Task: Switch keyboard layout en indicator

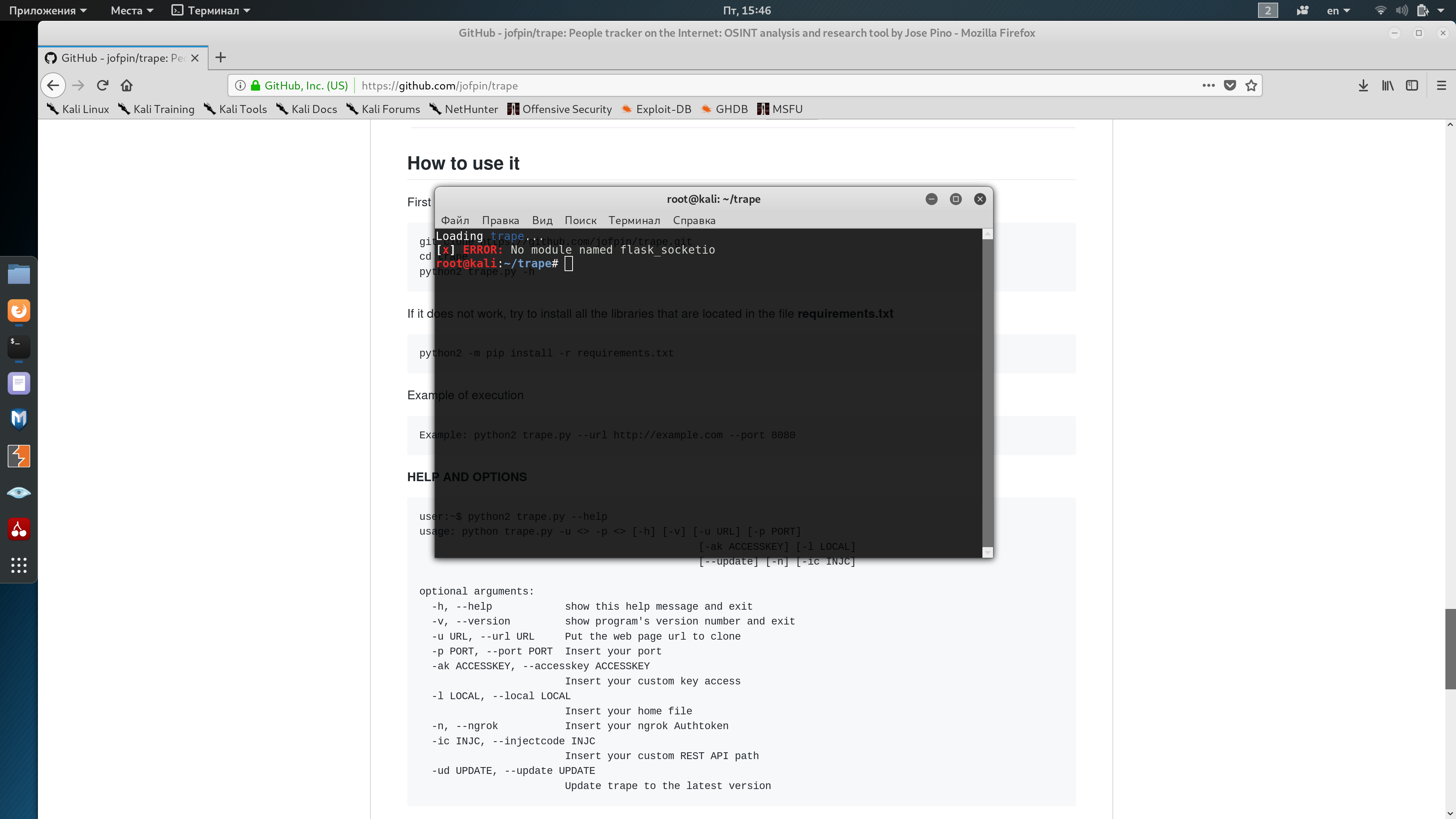Action: (x=1337, y=10)
